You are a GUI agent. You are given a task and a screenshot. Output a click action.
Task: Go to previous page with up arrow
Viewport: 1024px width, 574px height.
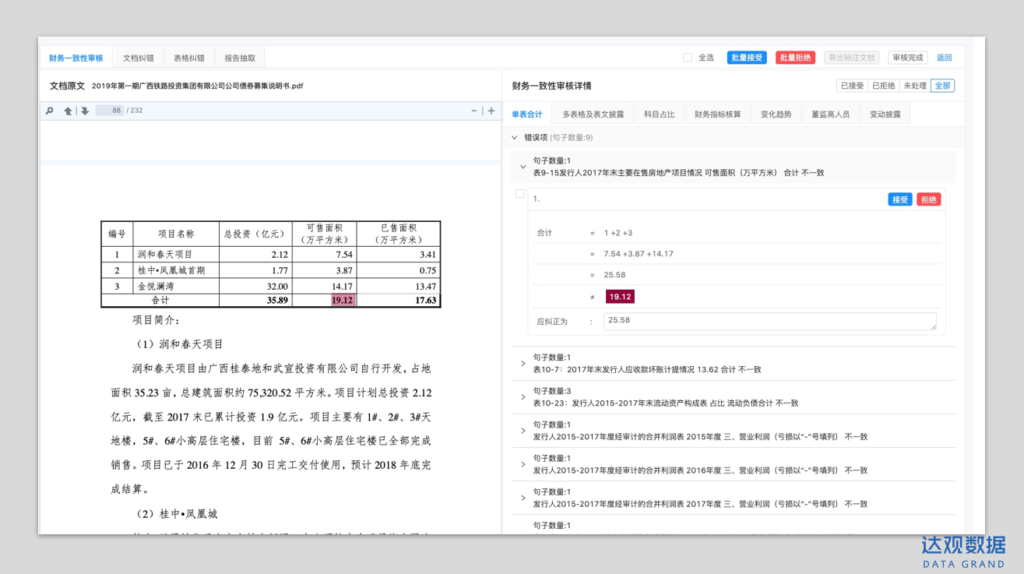pos(68,111)
